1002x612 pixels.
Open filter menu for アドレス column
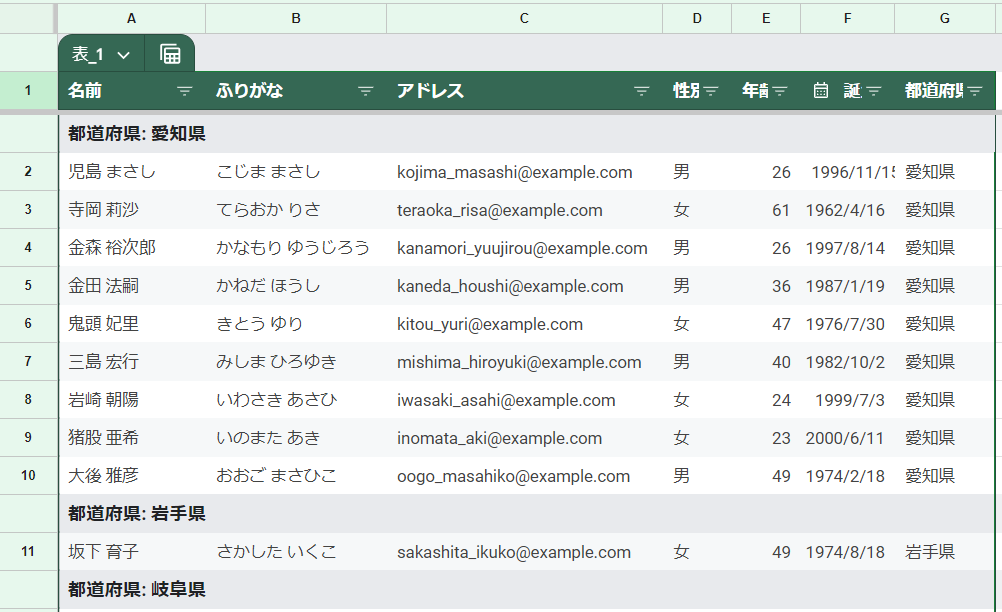[x=642, y=91]
